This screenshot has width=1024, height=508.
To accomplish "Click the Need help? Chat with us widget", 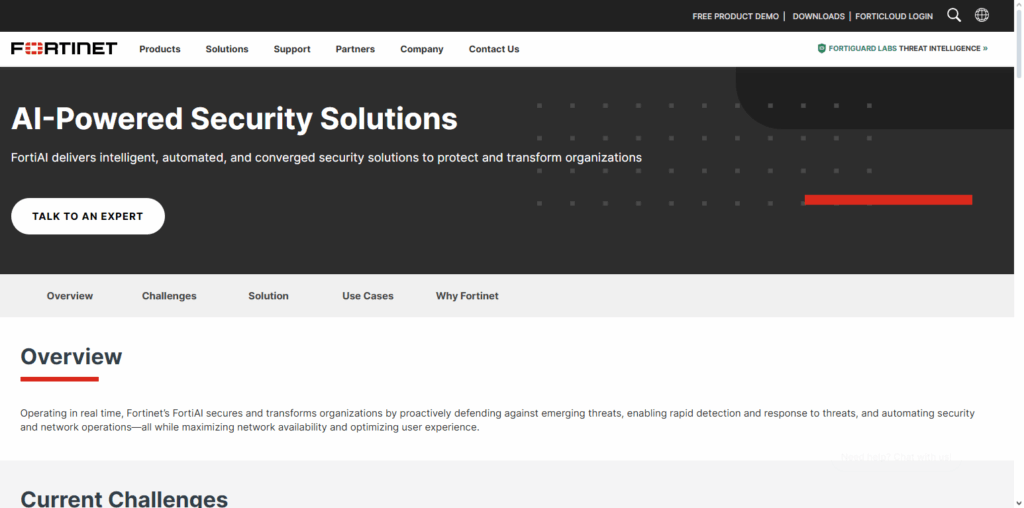I will [896, 457].
